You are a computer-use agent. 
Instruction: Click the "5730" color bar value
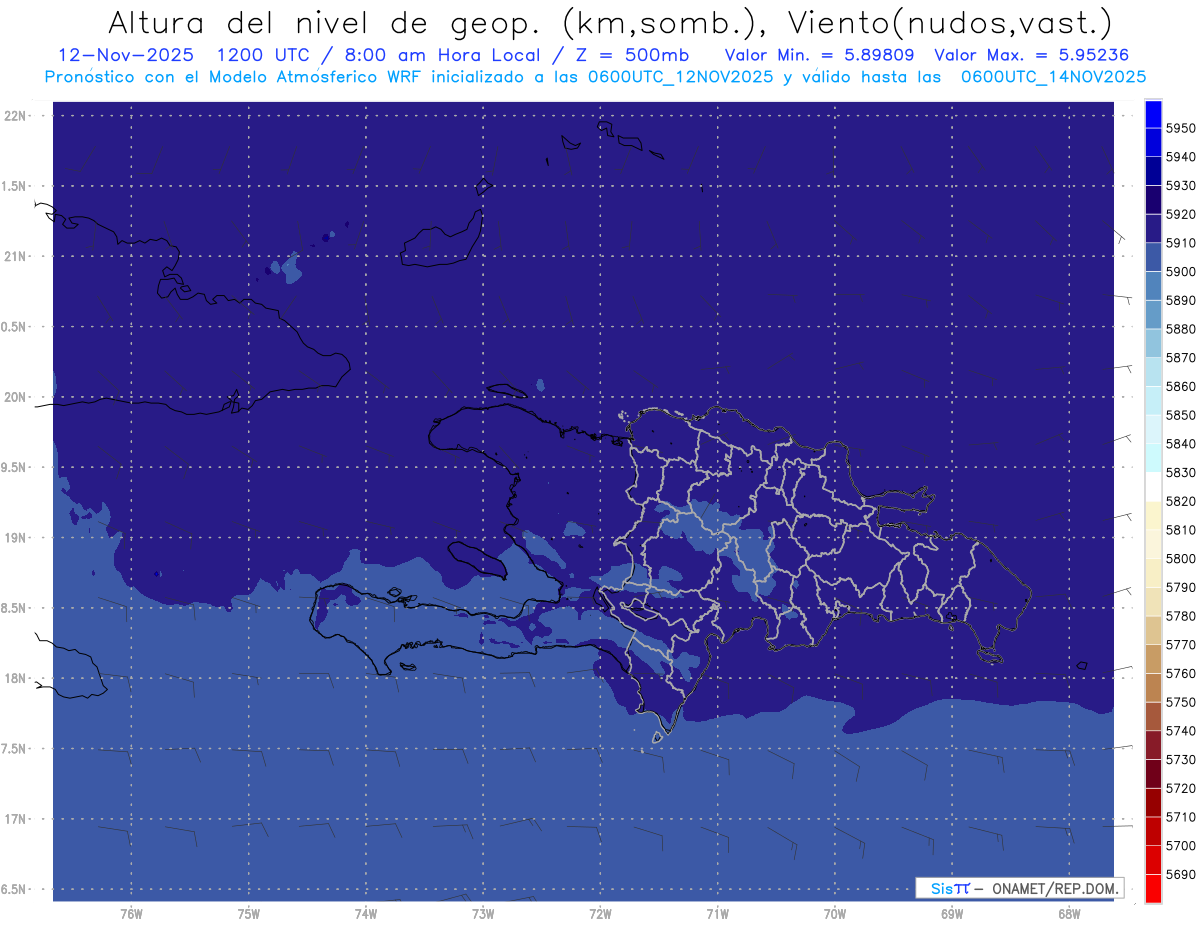click(x=1181, y=760)
